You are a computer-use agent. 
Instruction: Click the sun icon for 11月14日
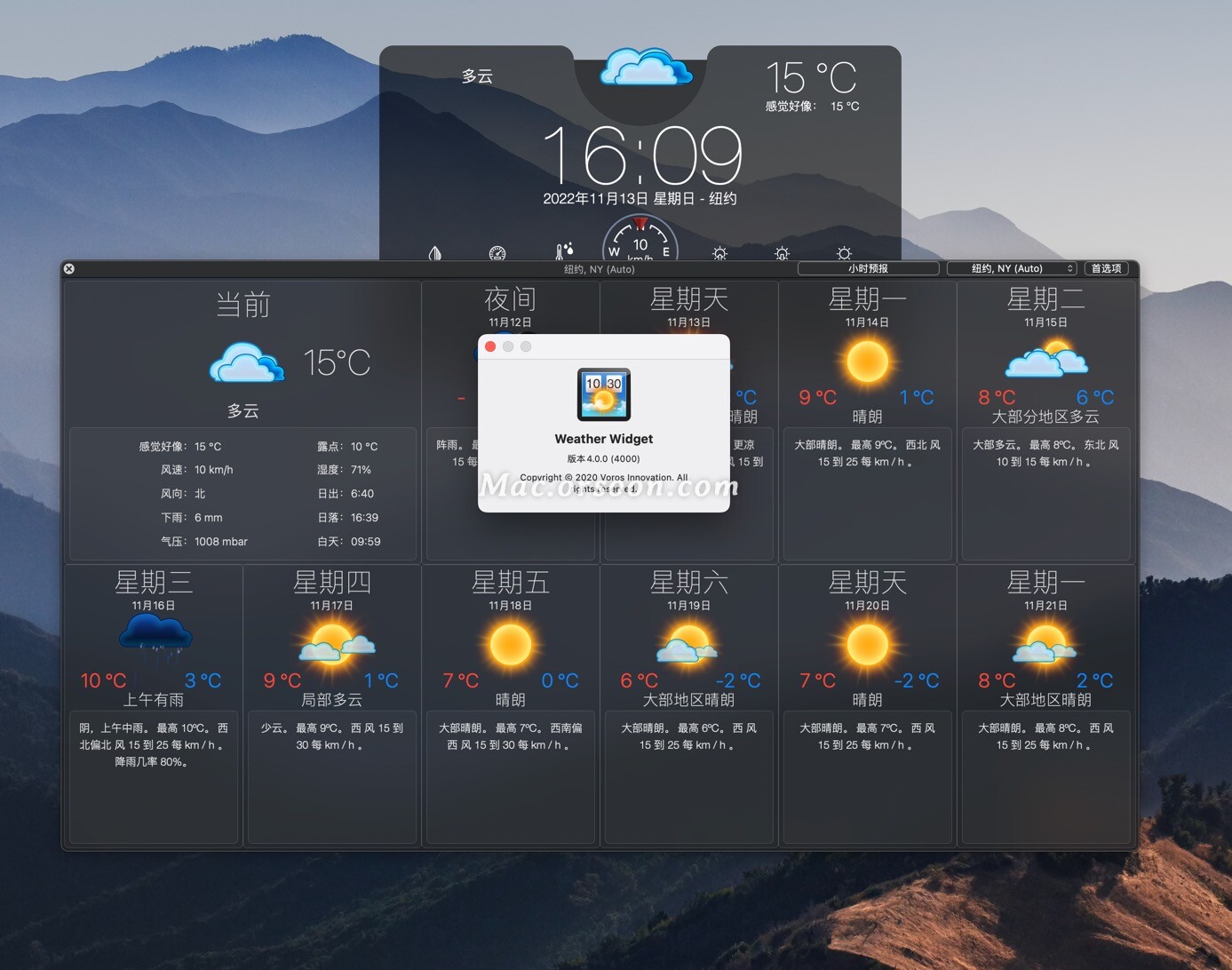[867, 362]
